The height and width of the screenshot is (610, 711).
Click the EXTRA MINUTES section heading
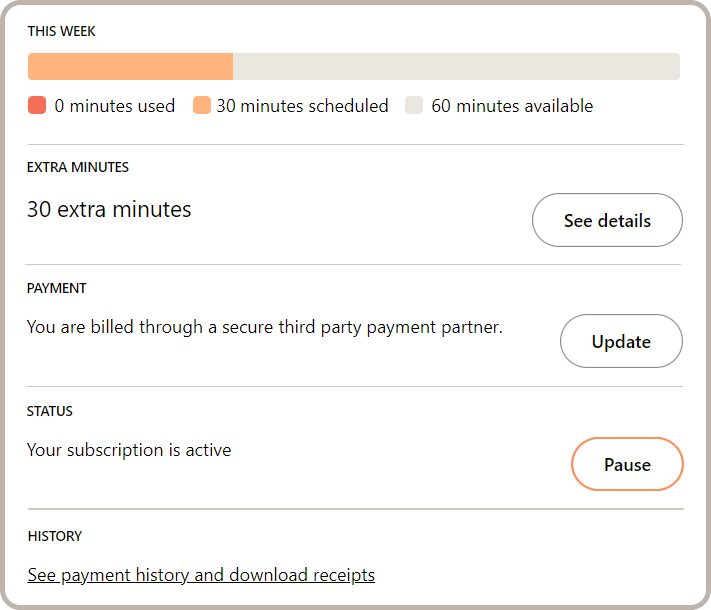78,167
